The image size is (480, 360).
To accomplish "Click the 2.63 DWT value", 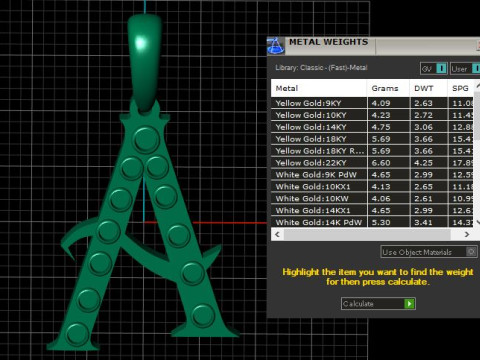I will [x=424, y=103].
